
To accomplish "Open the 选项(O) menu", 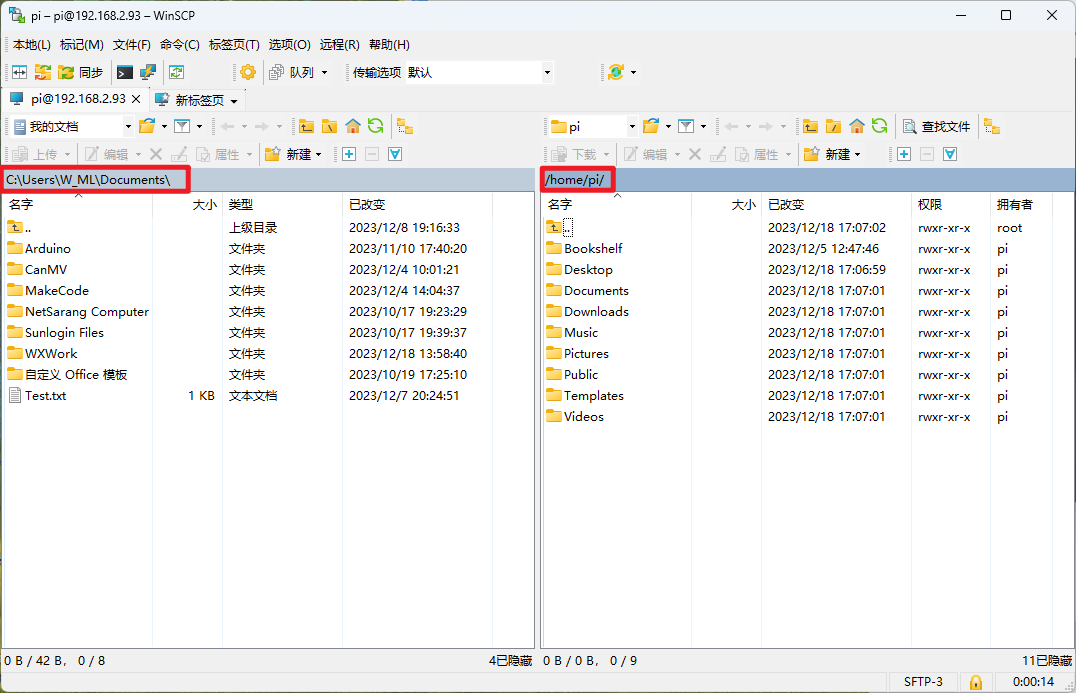I will click(x=290, y=45).
